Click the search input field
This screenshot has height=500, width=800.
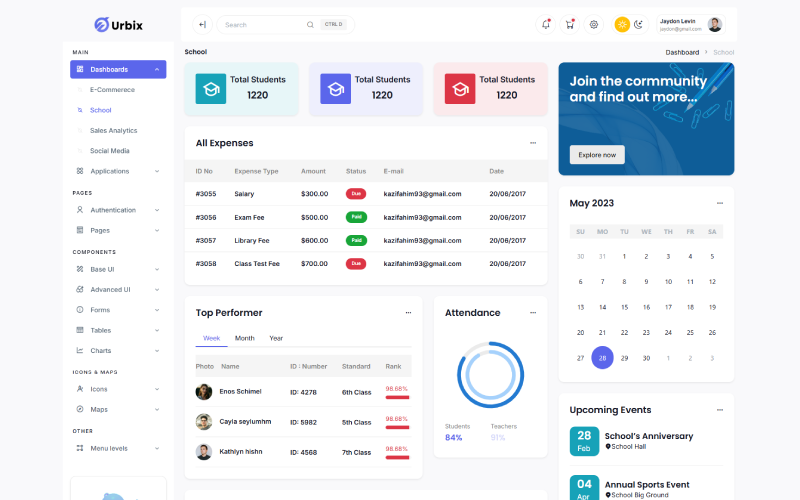pyautogui.click(x=265, y=24)
